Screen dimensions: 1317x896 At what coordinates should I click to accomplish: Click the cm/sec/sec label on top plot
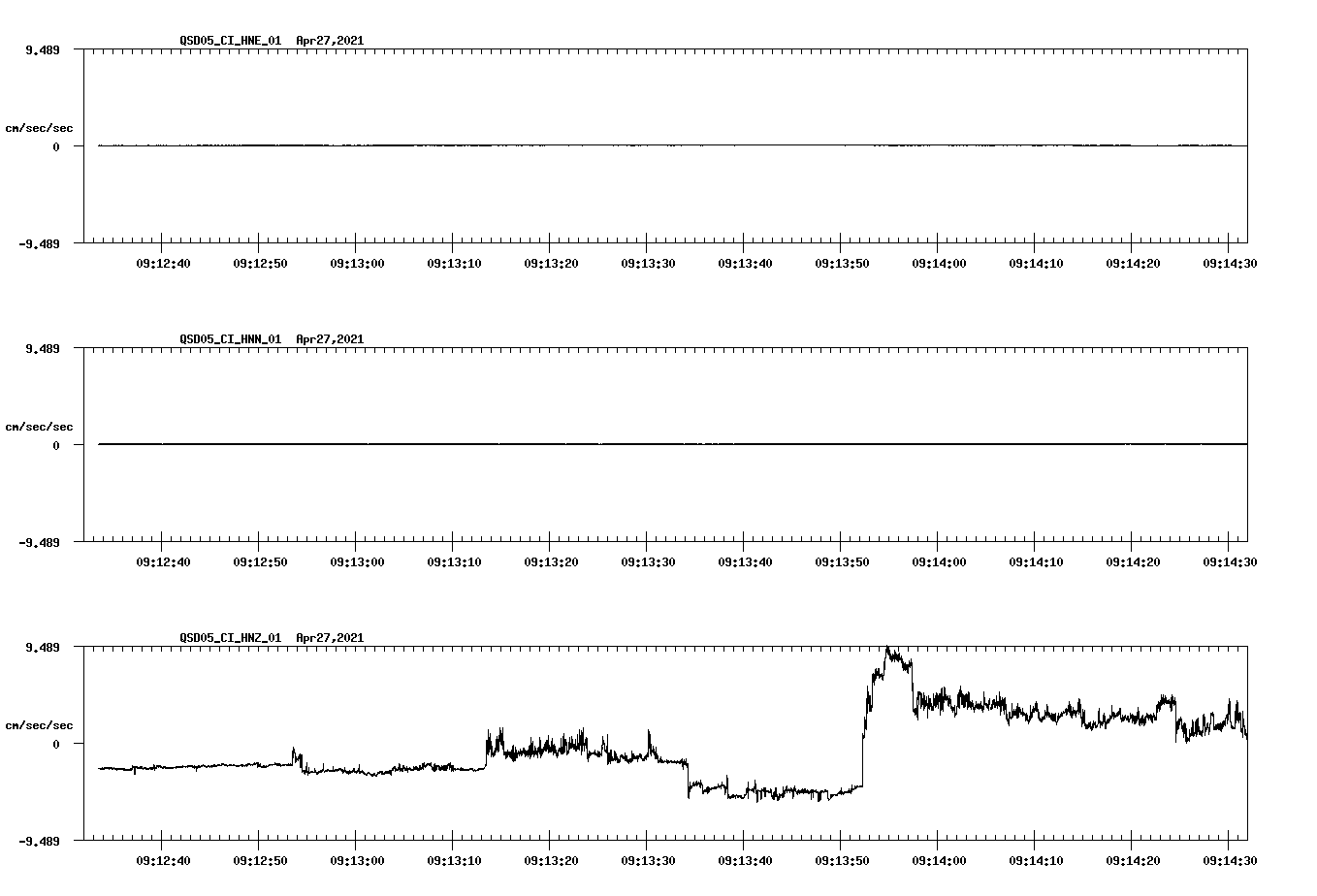[39, 126]
